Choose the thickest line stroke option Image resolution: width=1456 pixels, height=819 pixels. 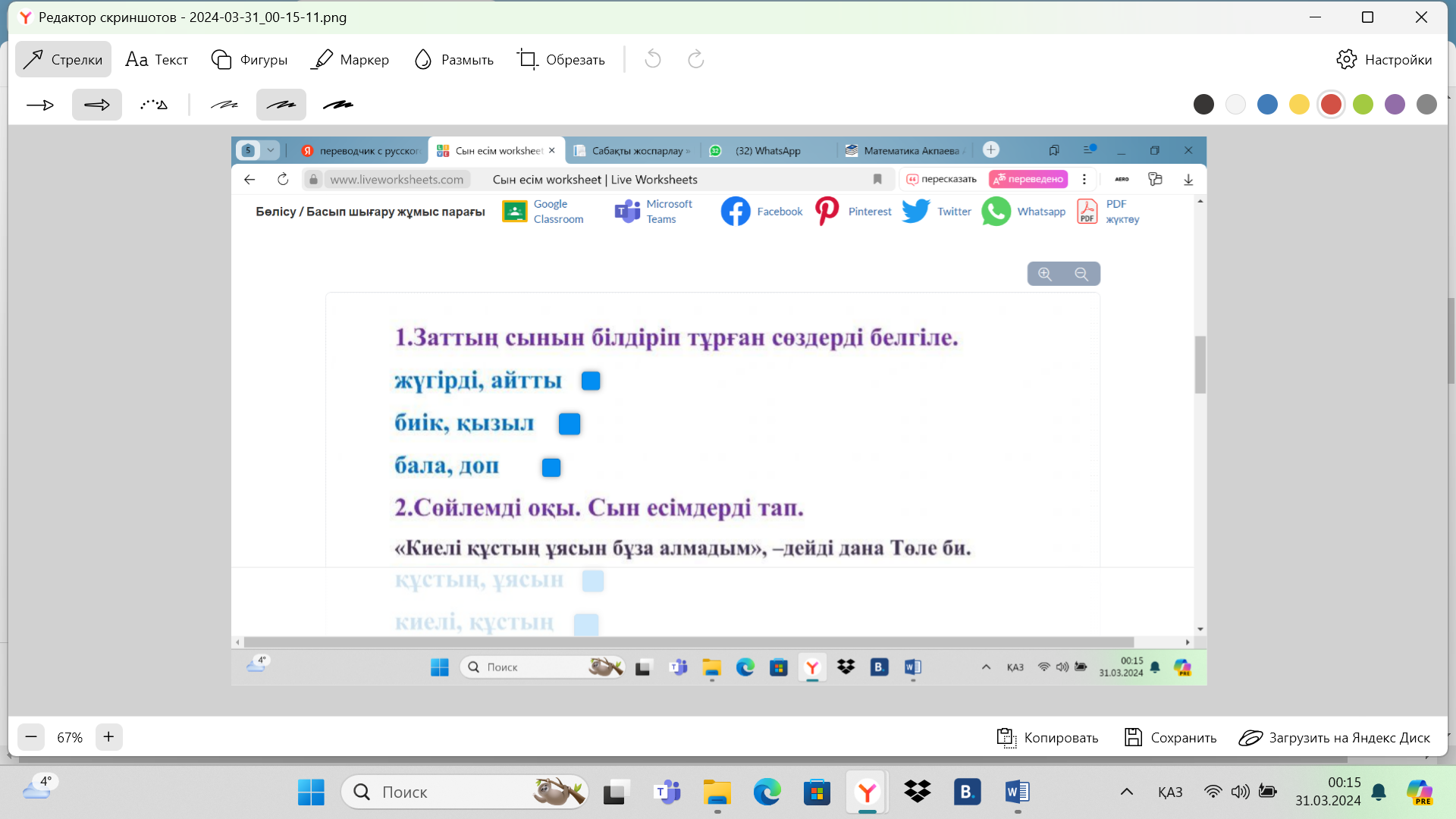[338, 105]
